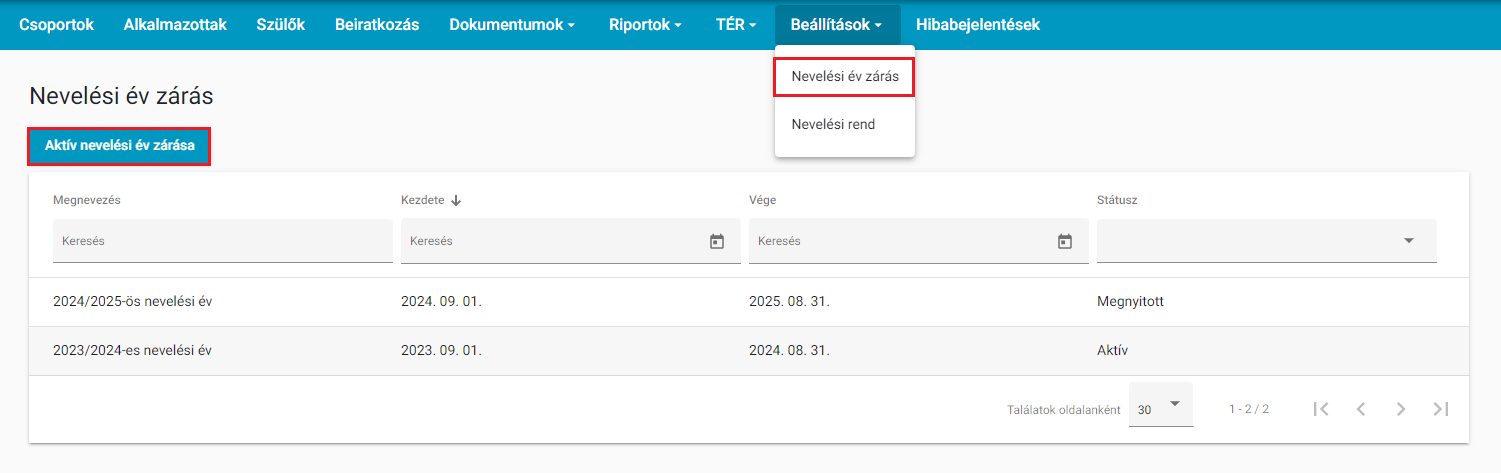Go to the previous results page
1501x473 pixels.
1360,408
